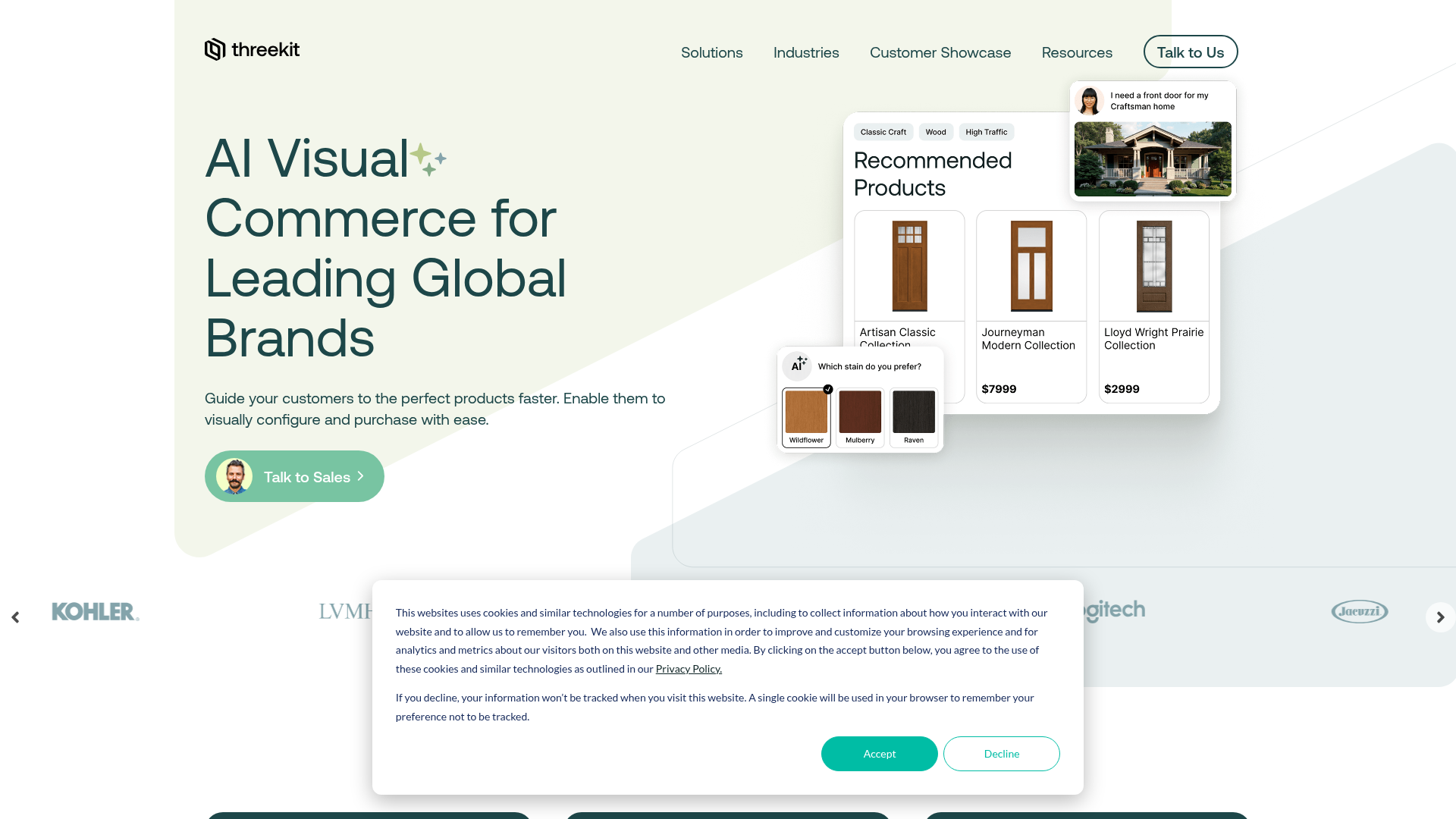Toggle the High Traffic filter chip
Image resolution: width=1456 pixels, height=819 pixels.
986,131
